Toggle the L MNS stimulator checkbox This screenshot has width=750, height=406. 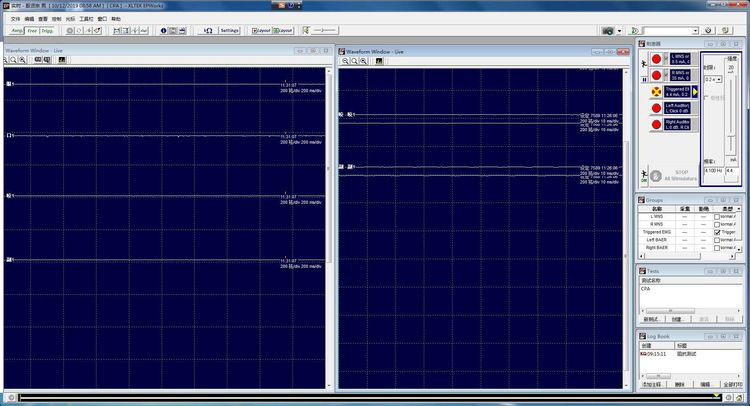coord(666,59)
